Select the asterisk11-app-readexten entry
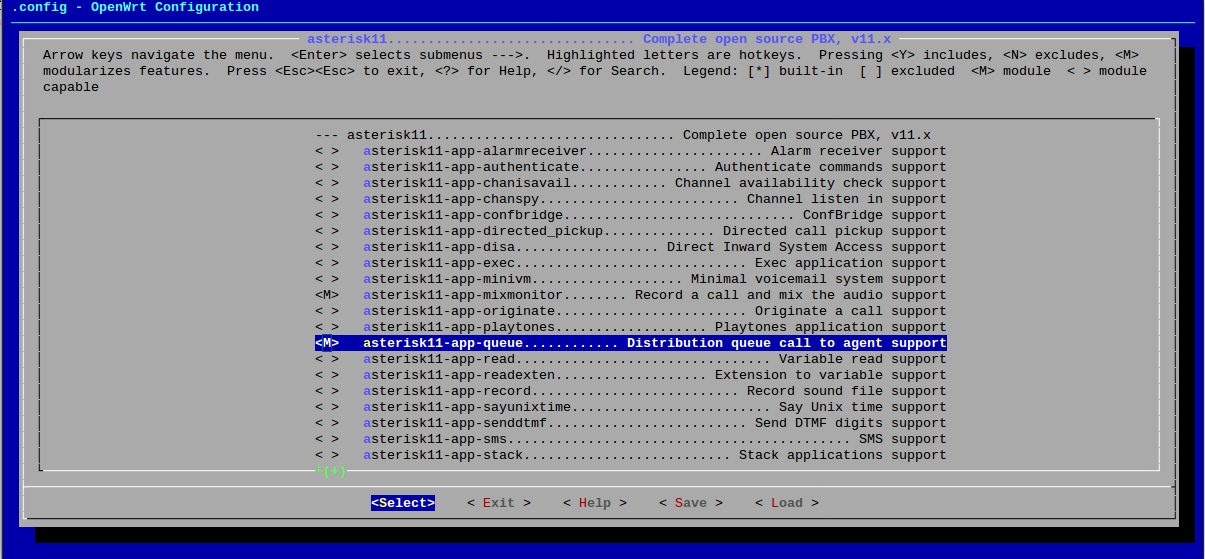This screenshot has width=1205, height=559. tap(630, 375)
